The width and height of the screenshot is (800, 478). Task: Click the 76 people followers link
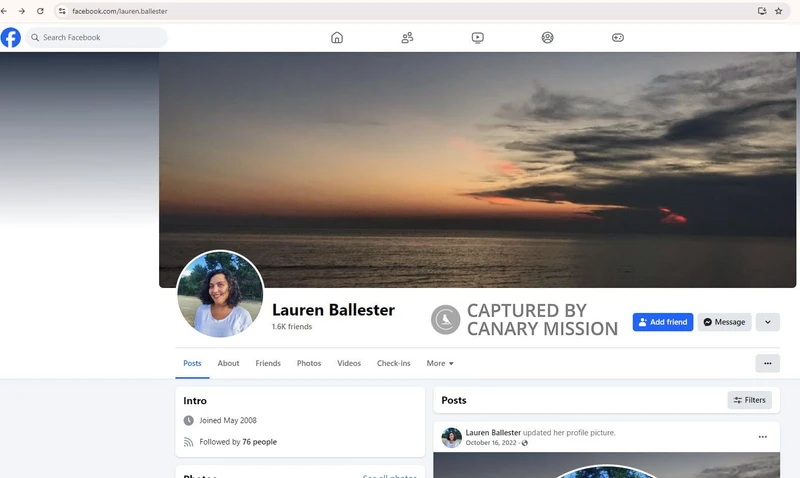pos(259,442)
